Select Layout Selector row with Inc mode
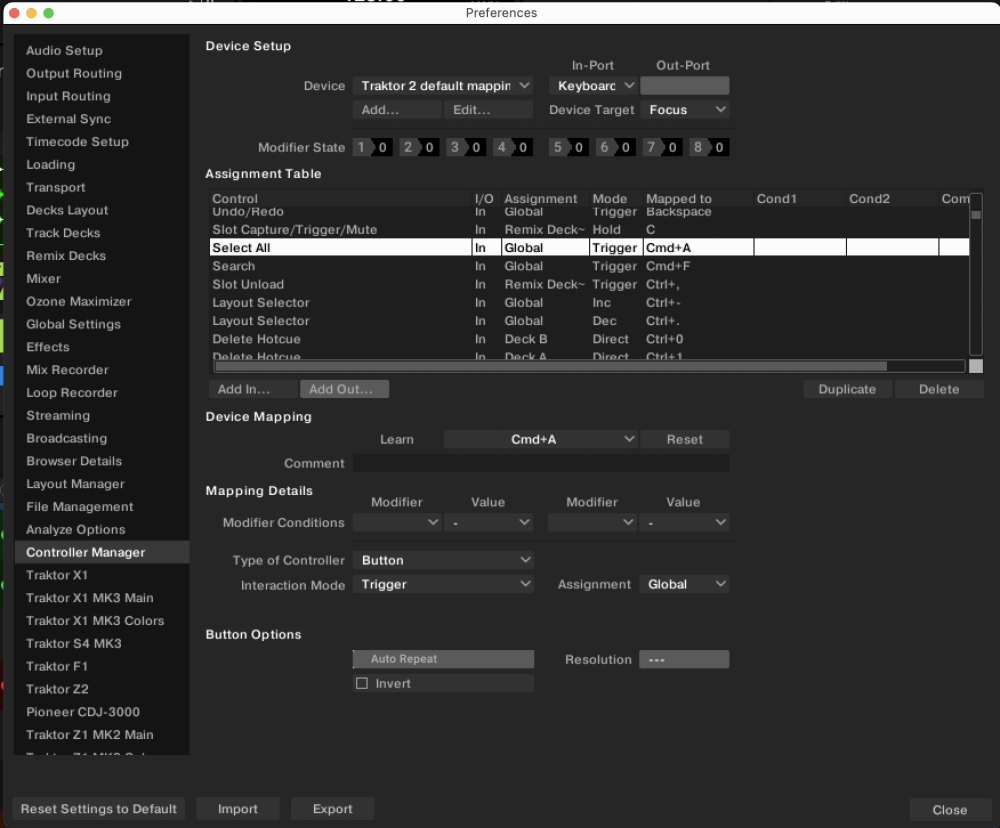The height and width of the screenshot is (828, 1000). pyautogui.click(x=589, y=303)
